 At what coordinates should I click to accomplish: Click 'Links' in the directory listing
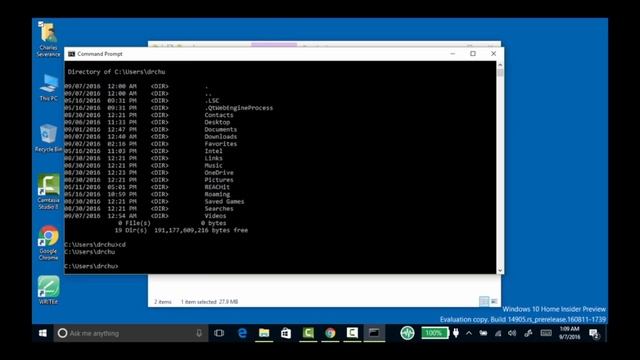(x=213, y=158)
